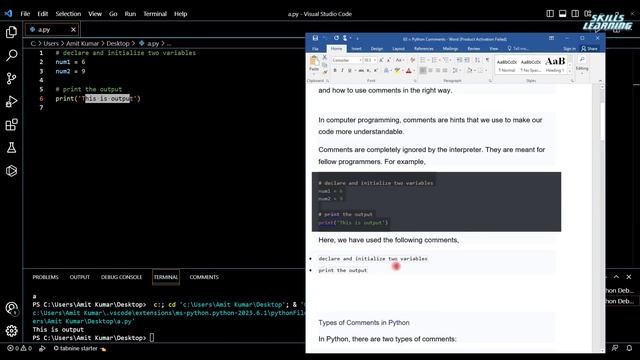Switch to the OUTPUT panel tab
This screenshot has width=640, height=360.
click(80, 277)
